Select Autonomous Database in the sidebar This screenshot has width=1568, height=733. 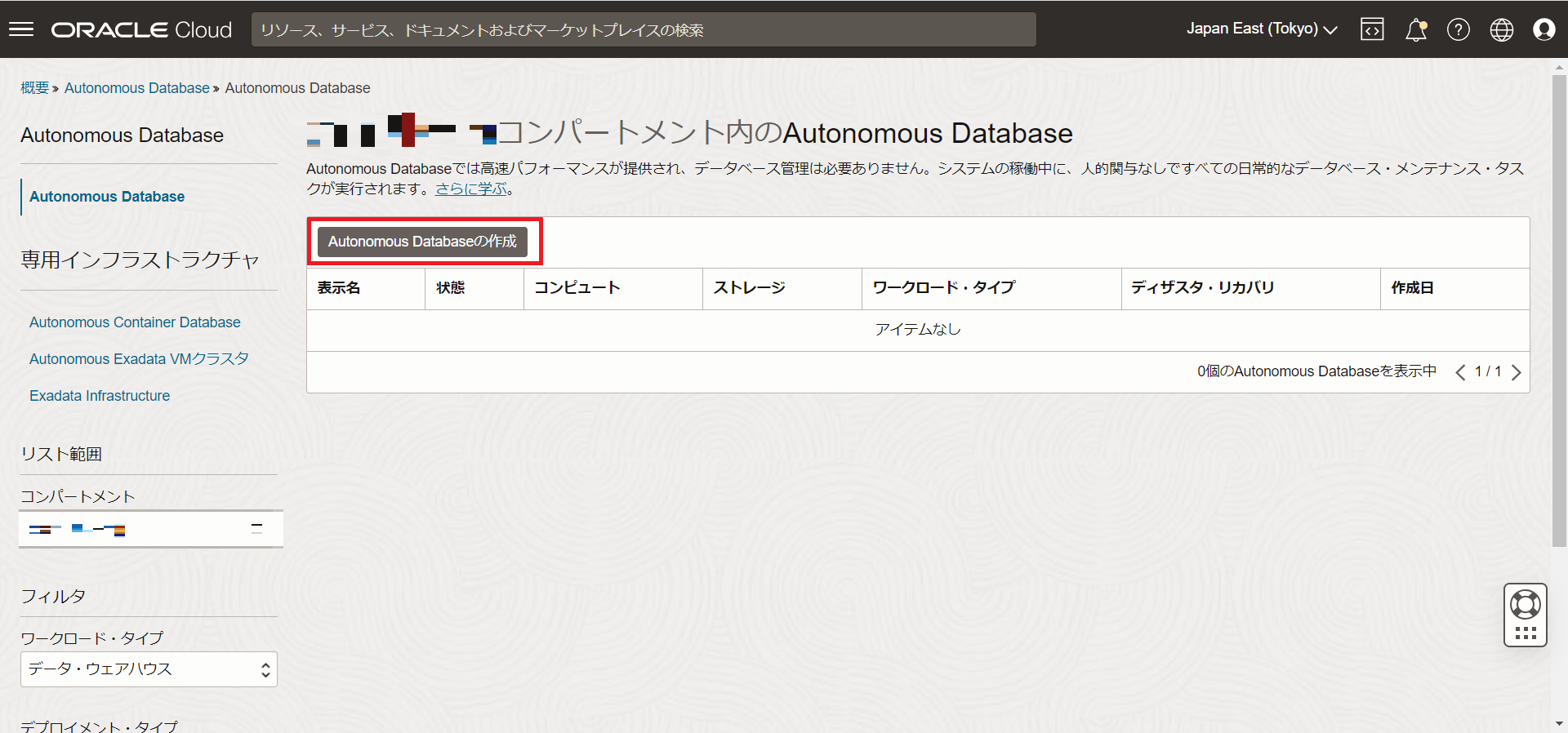click(107, 197)
